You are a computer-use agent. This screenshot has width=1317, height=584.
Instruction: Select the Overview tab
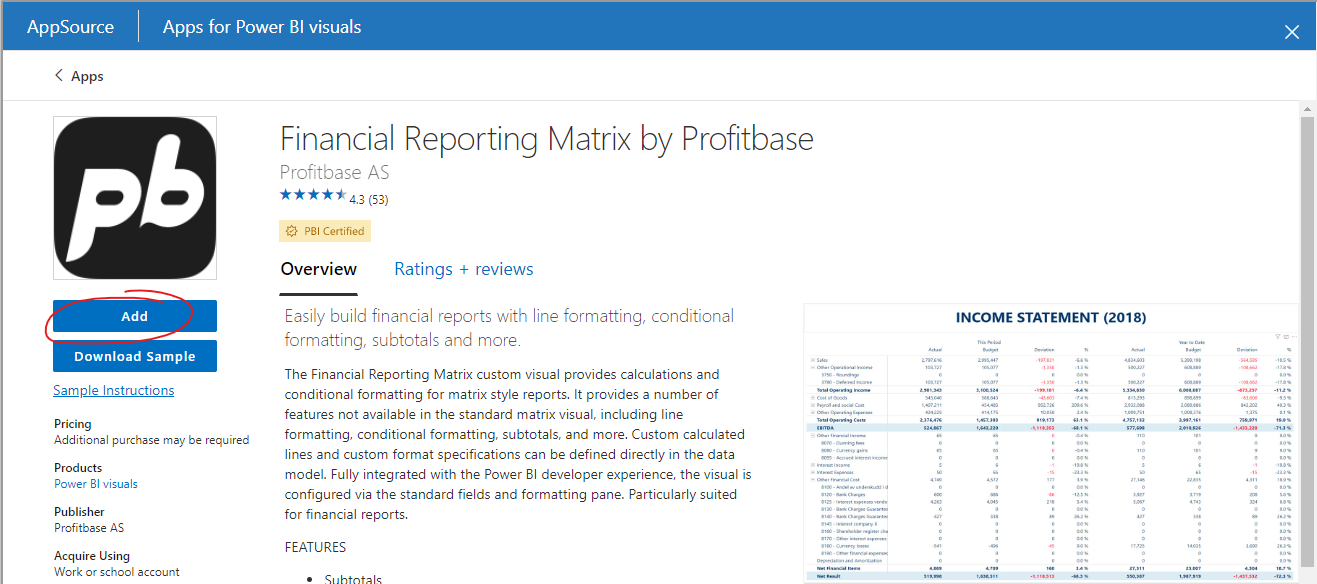coord(318,269)
